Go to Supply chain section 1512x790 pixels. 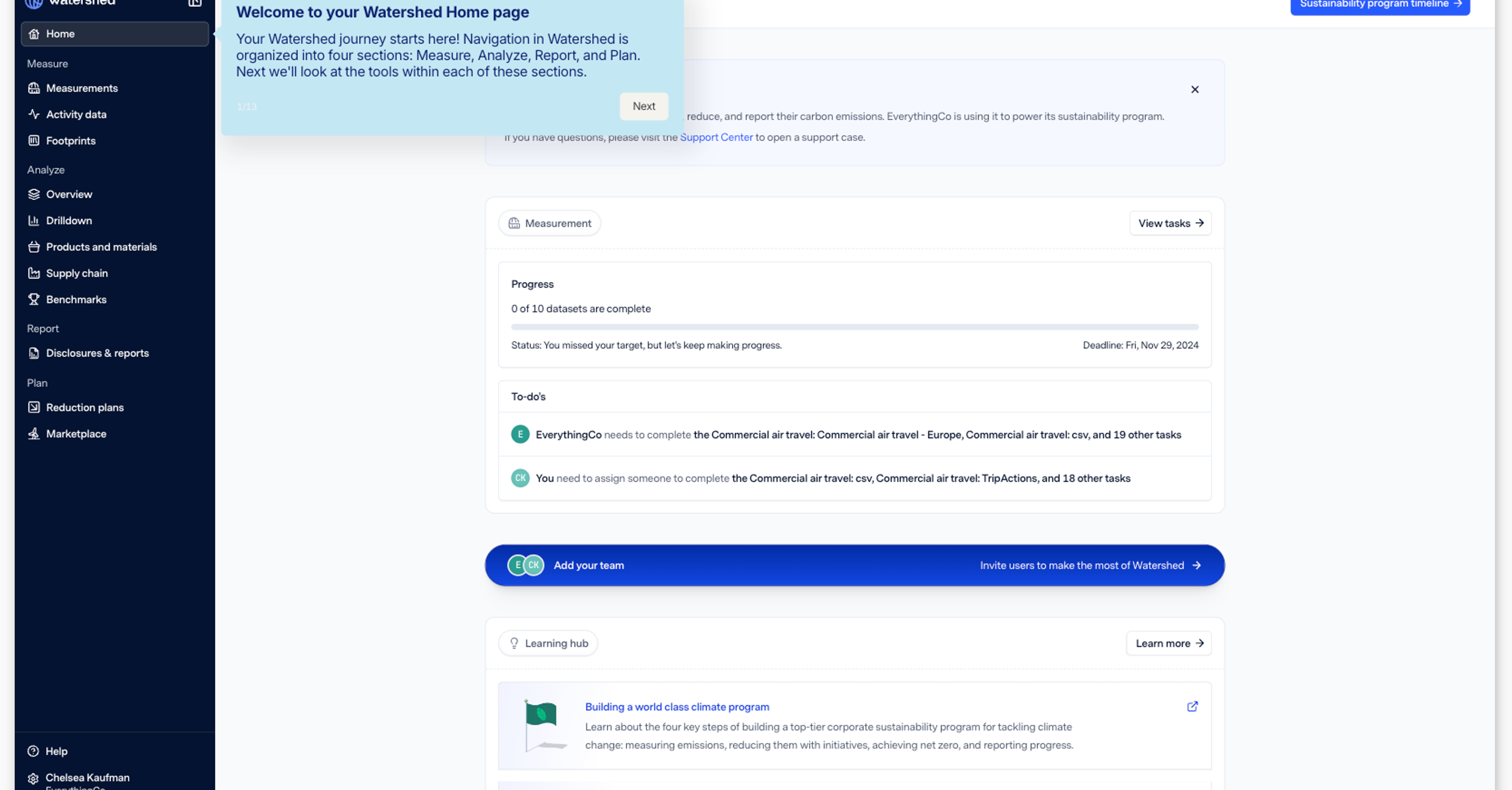[76, 273]
